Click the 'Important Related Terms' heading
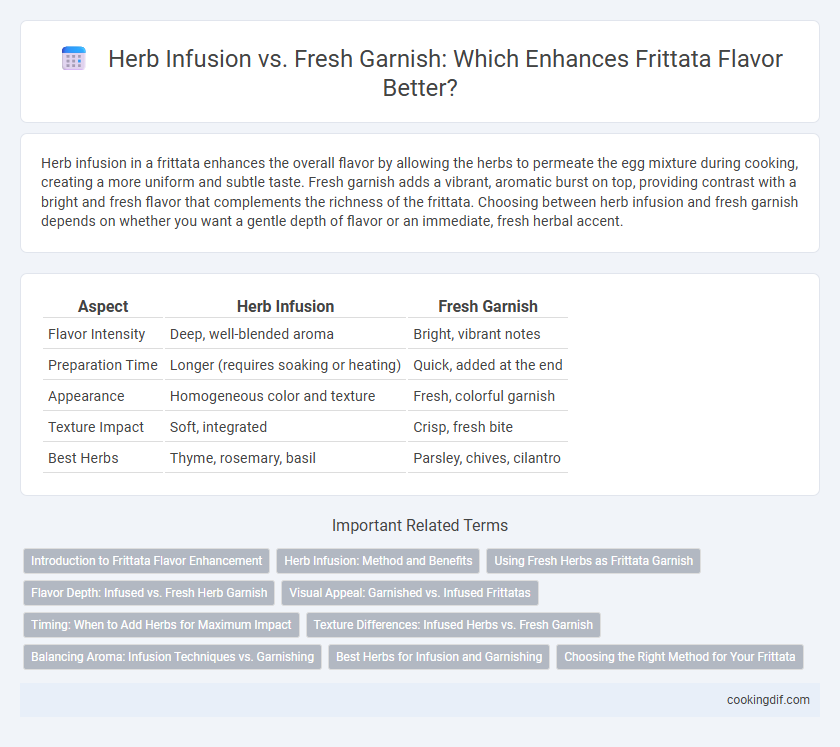Image resolution: width=840 pixels, height=747 pixels. [x=420, y=525]
